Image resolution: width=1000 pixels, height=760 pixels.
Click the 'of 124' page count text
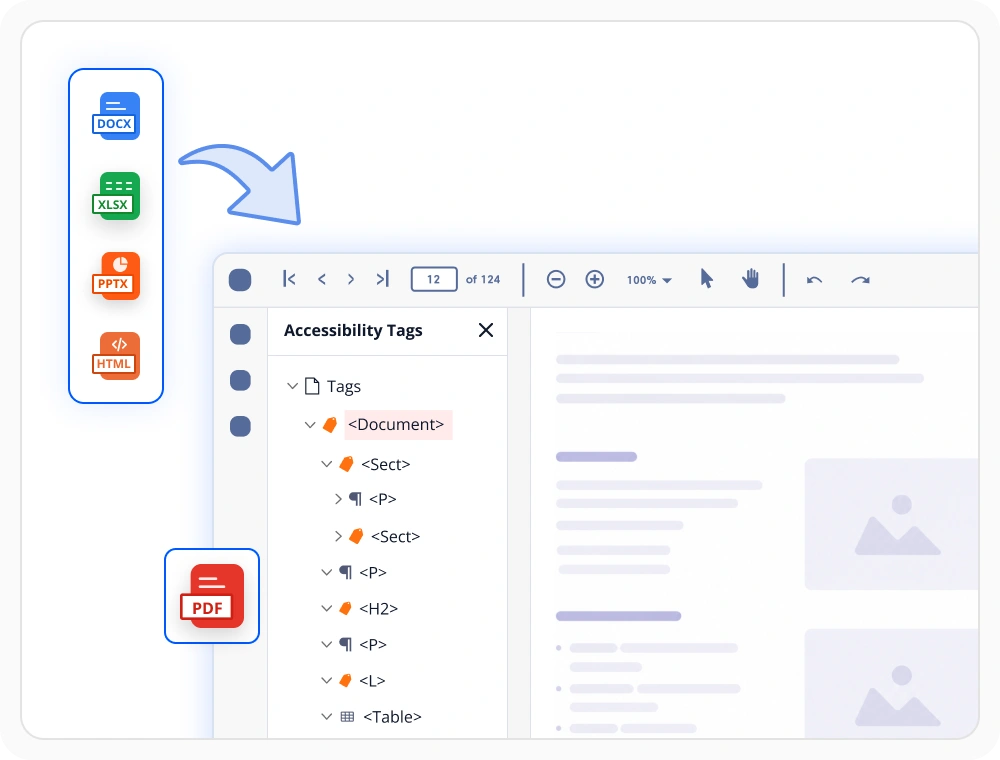pyautogui.click(x=483, y=279)
